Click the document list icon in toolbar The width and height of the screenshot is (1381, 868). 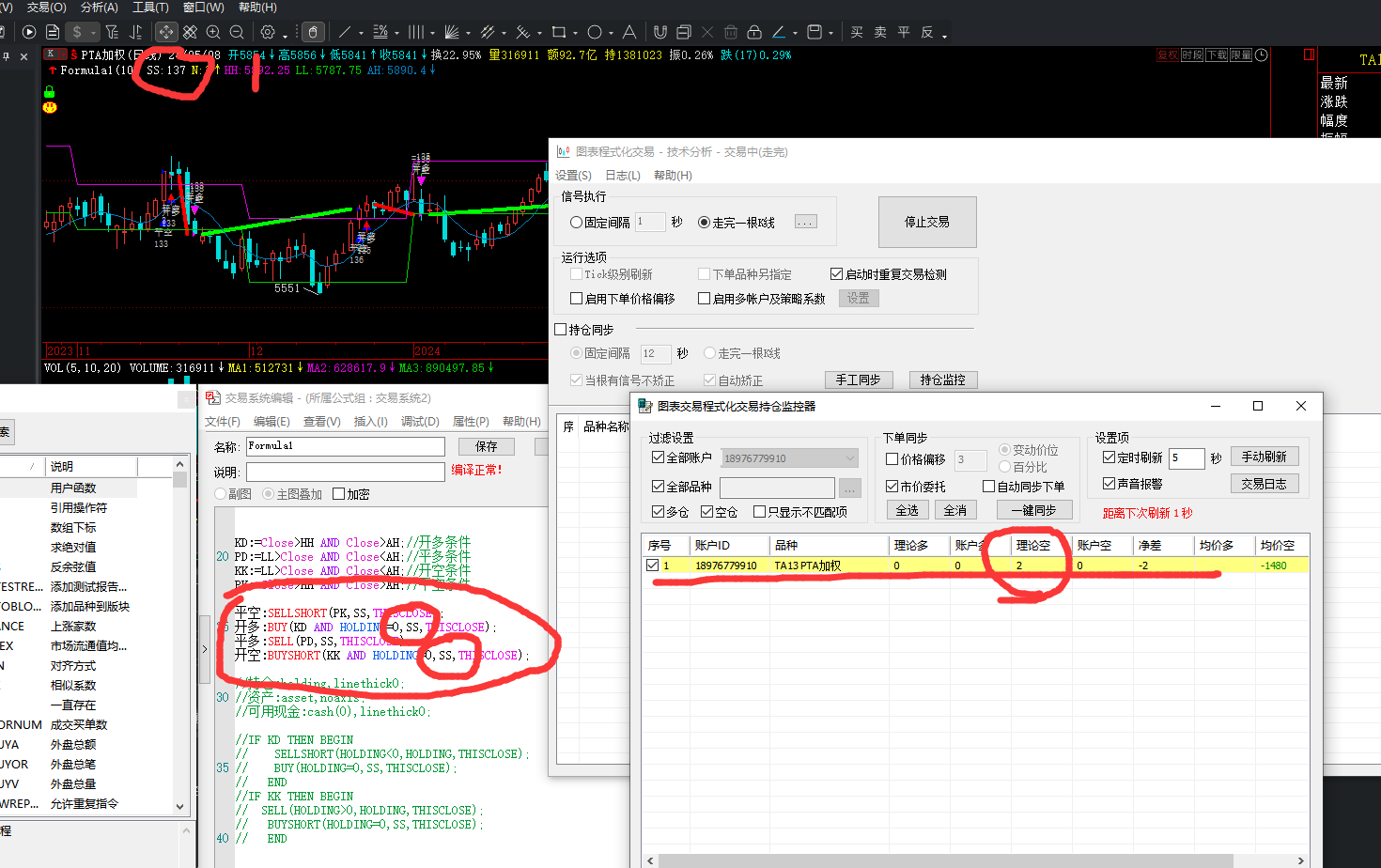[x=53, y=32]
